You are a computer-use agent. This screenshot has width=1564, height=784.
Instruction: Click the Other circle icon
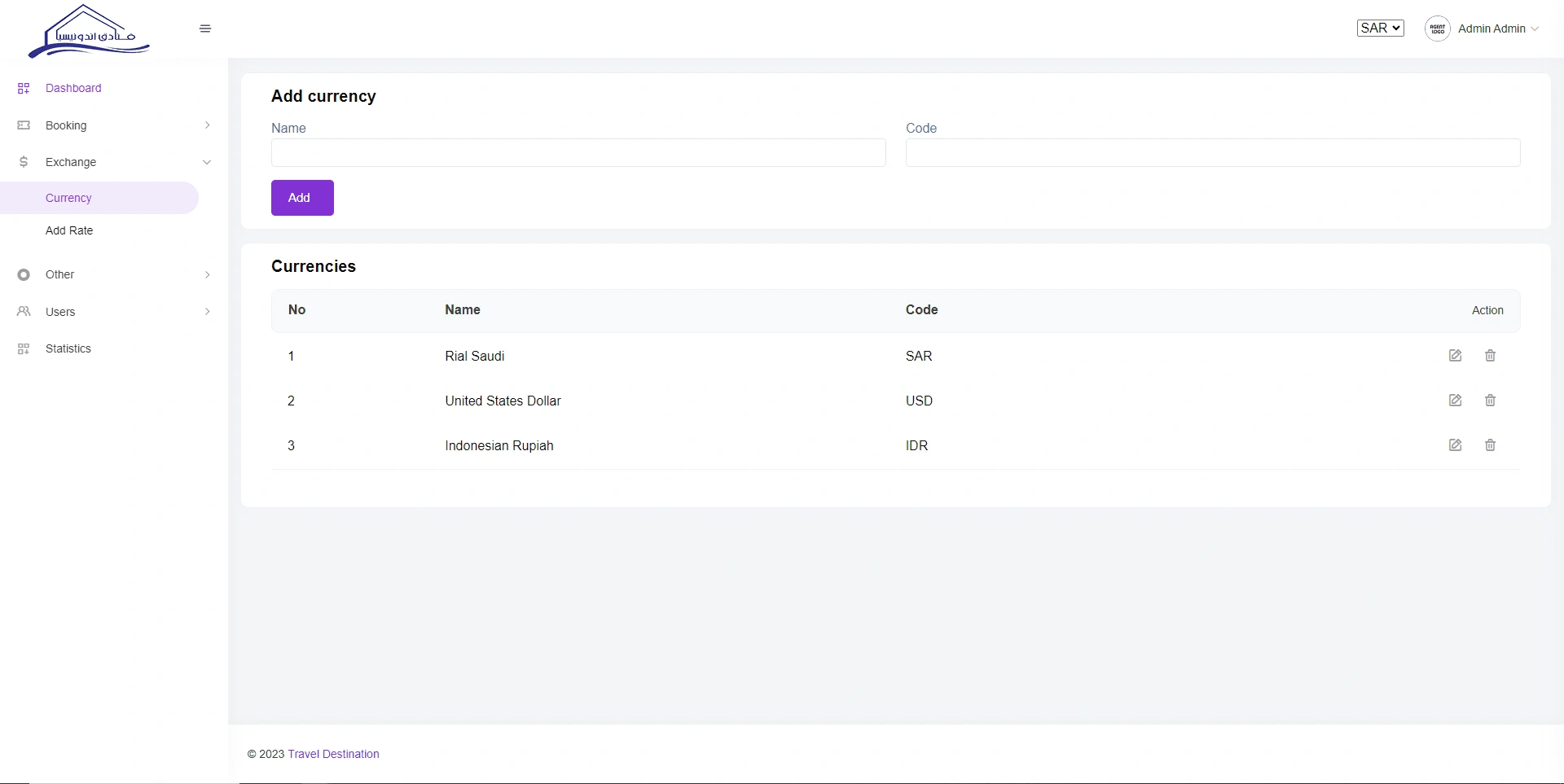click(x=24, y=274)
